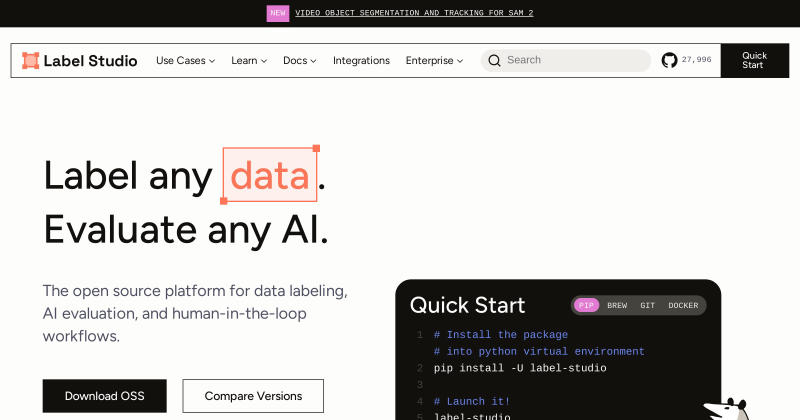
Task: Expand the Learn menu
Action: pyautogui.click(x=249, y=60)
